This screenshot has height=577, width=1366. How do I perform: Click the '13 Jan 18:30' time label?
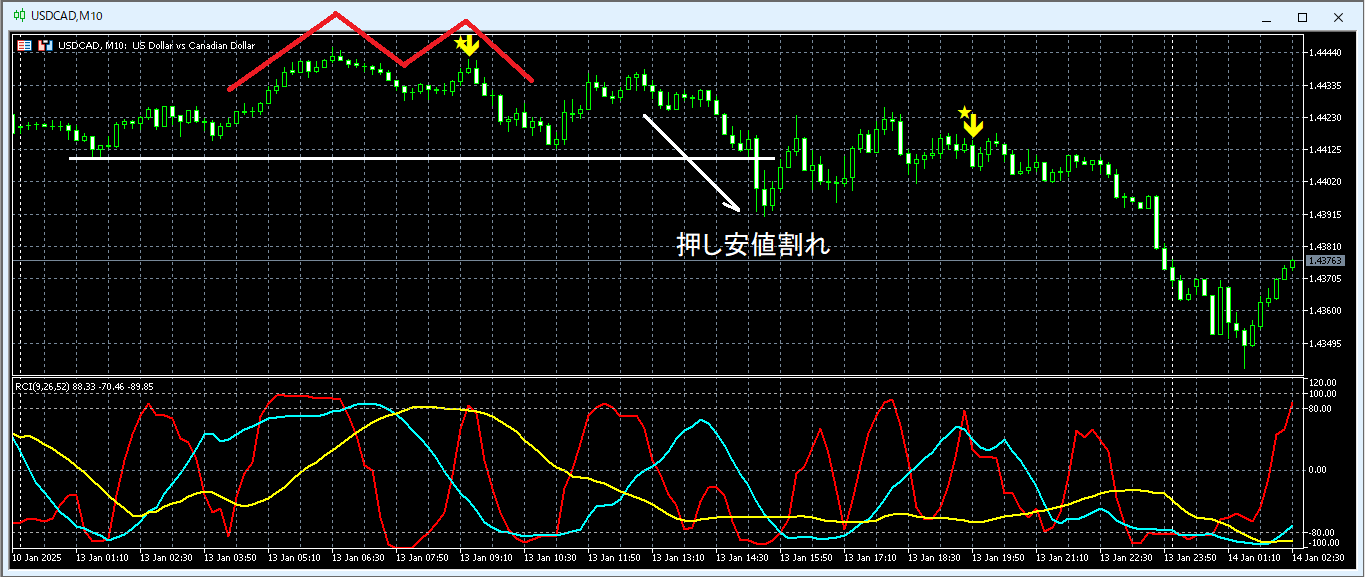click(932, 557)
